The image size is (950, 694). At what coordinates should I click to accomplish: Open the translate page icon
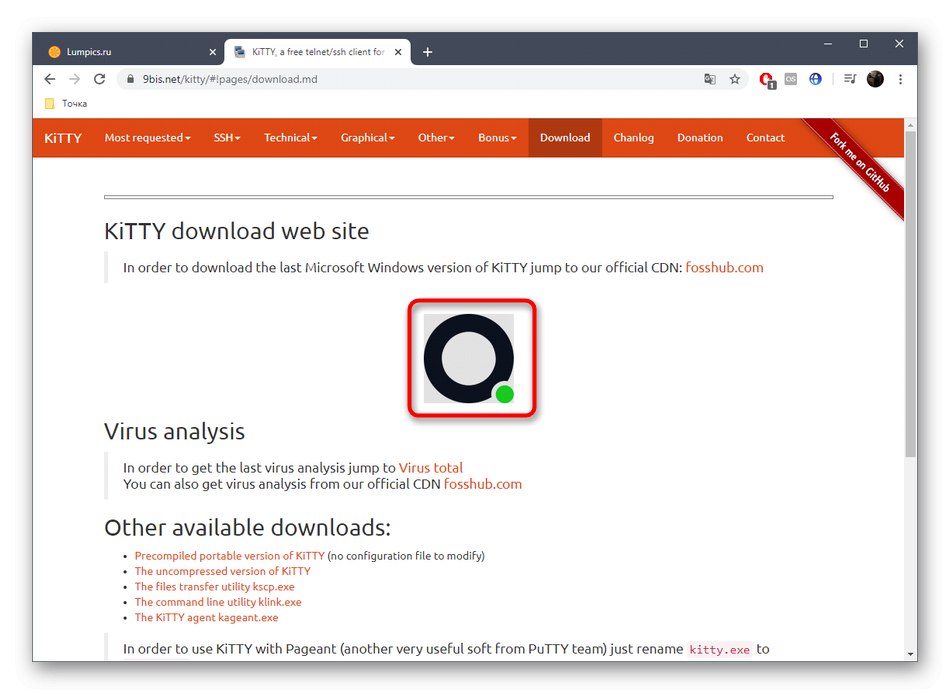(709, 79)
